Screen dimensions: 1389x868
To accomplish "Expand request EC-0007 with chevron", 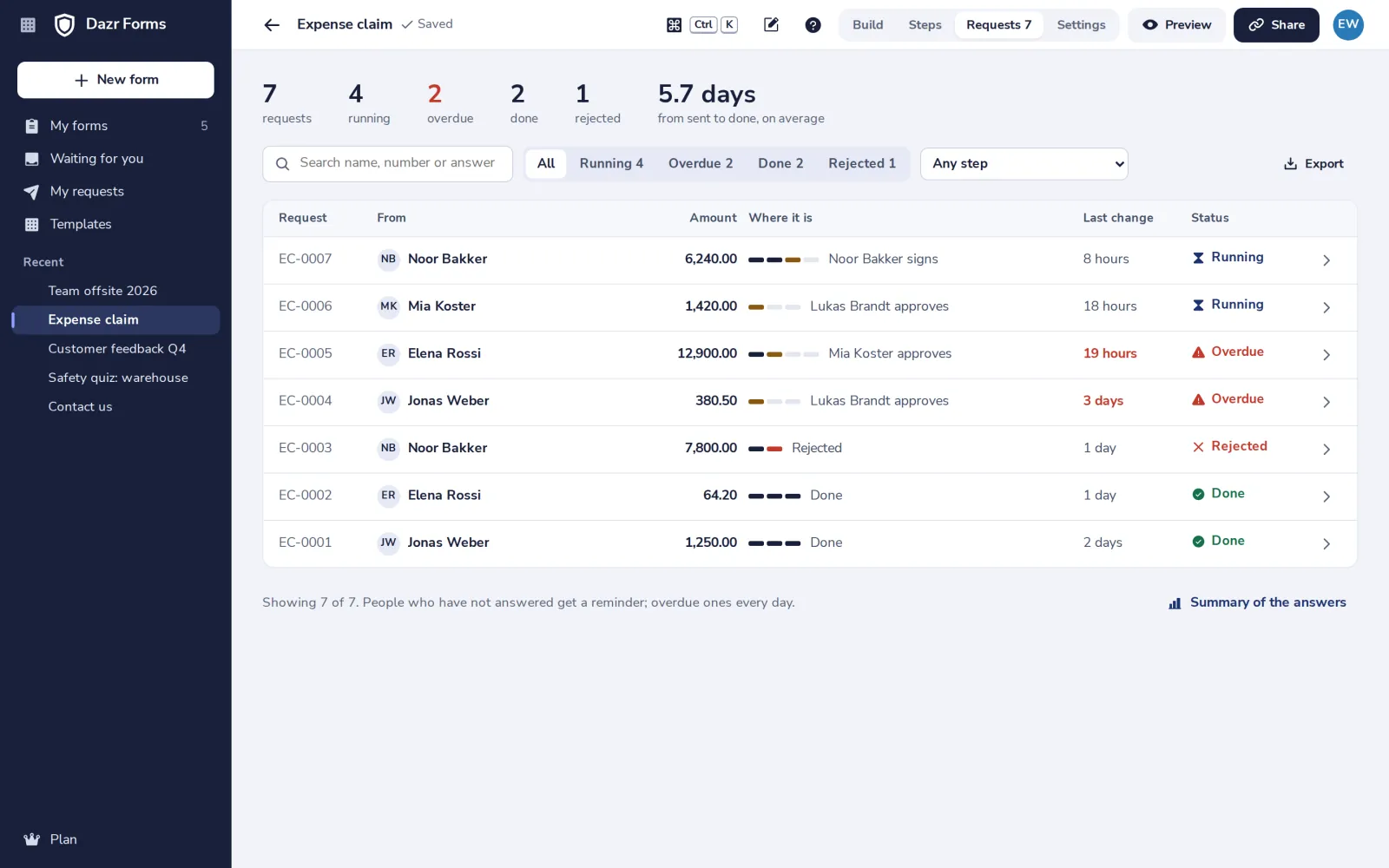I will 1326,260.
